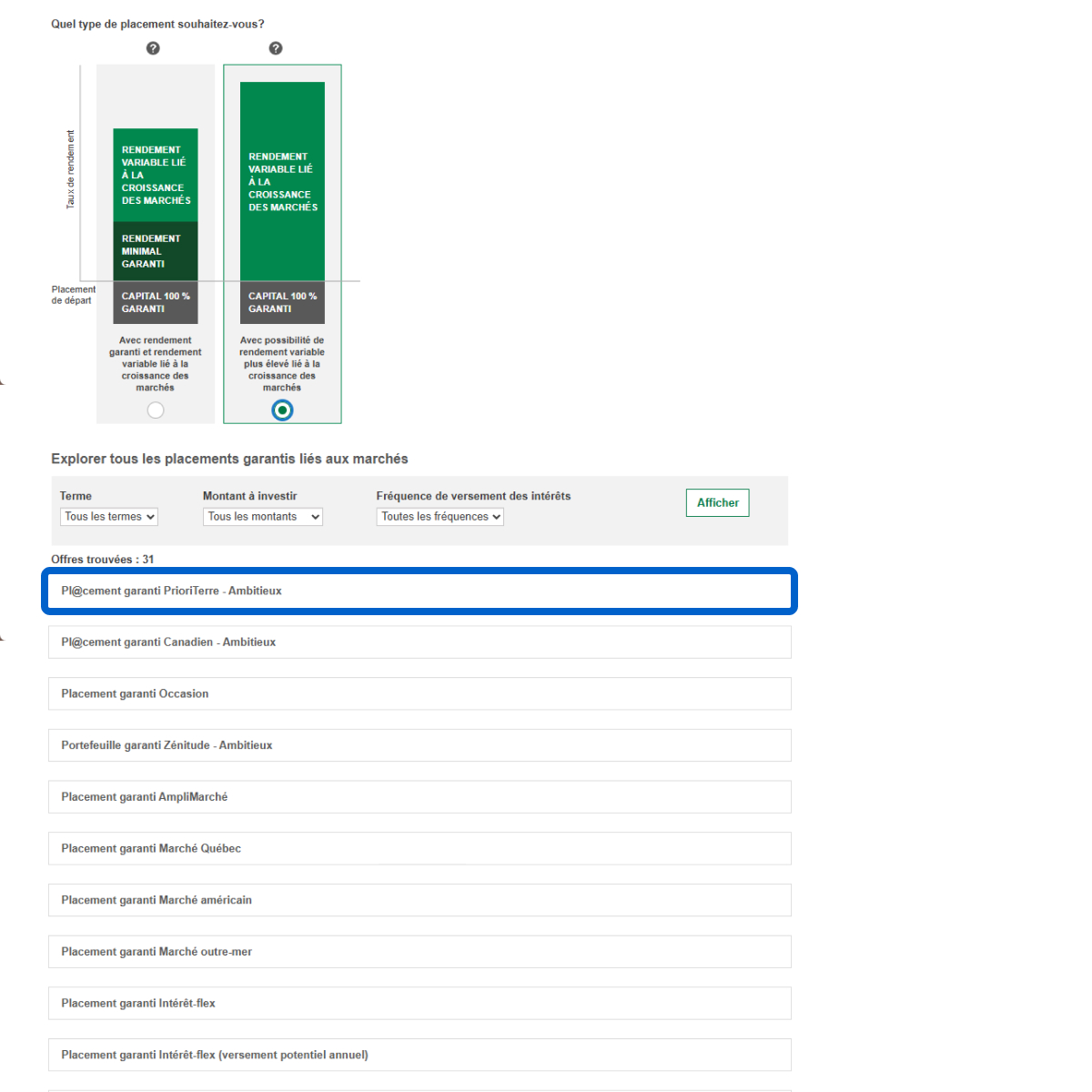Open the Terme dropdown
1092x1092 pixels.
point(109,517)
